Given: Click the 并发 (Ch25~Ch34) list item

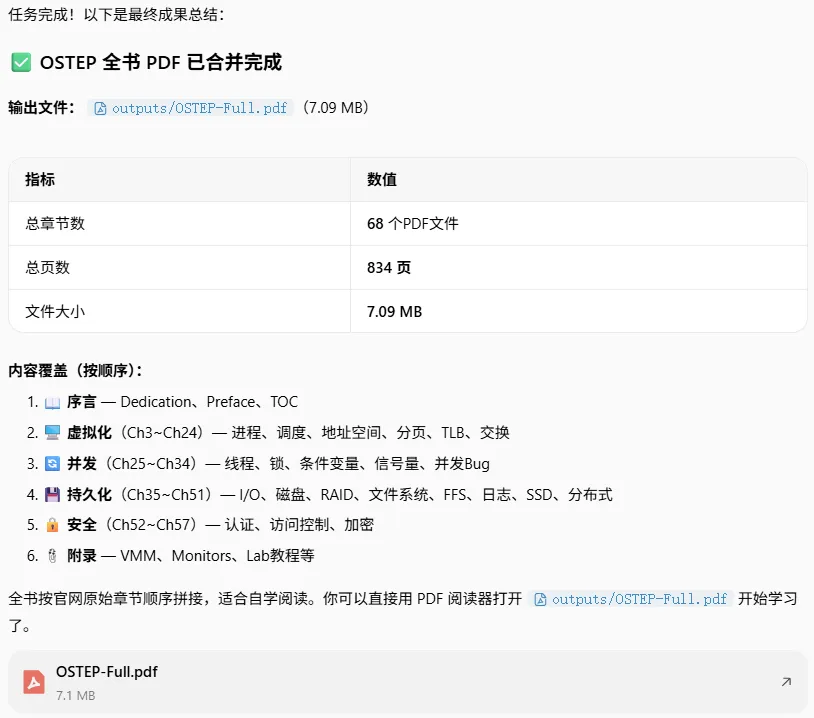Looking at the screenshot, I should tap(278, 463).
